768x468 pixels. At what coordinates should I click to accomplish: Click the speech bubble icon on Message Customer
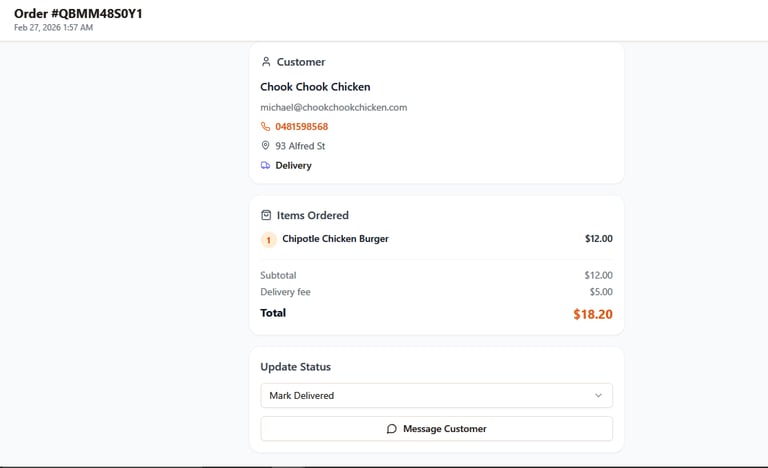(392, 429)
